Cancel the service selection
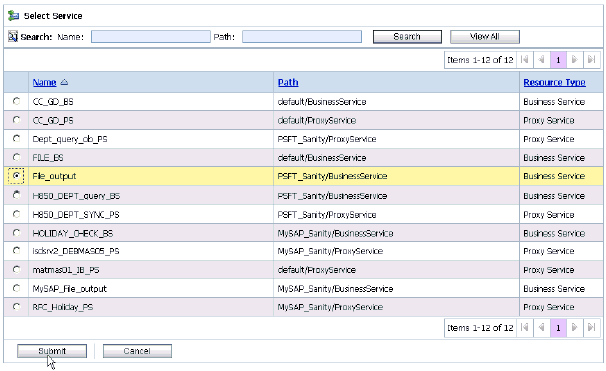606x371 pixels. pyautogui.click(x=137, y=351)
